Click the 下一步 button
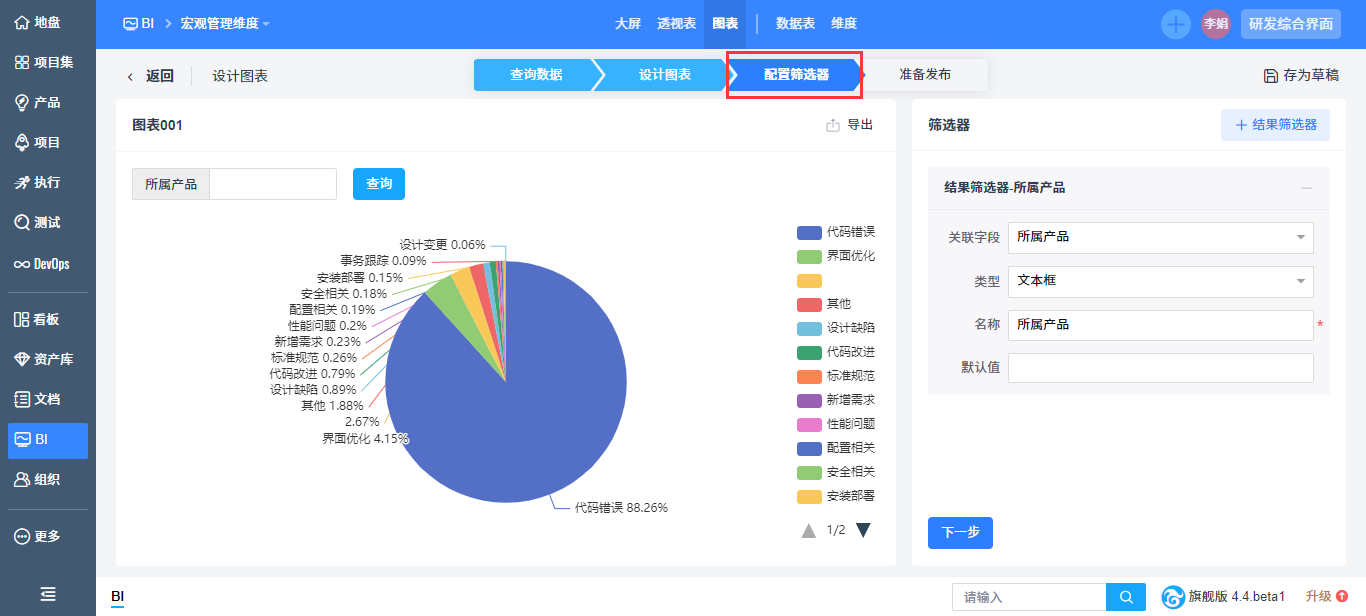1366x616 pixels. pyautogui.click(x=960, y=533)
